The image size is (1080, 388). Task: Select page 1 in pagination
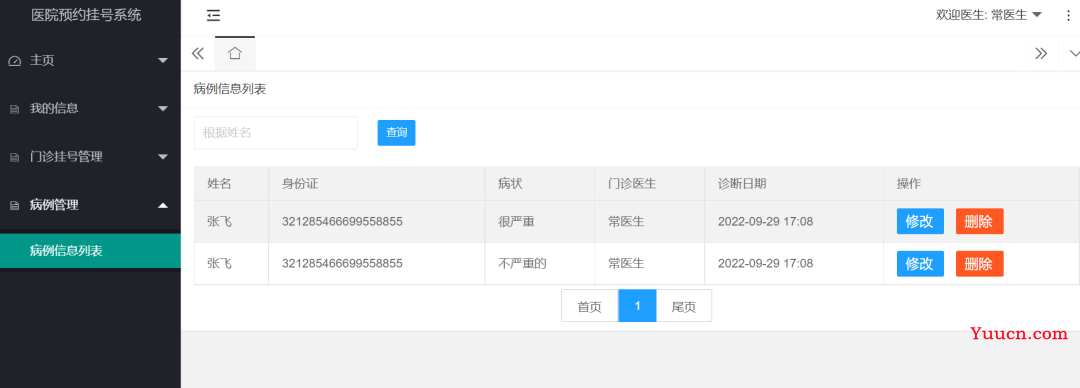tap(637, 306)
